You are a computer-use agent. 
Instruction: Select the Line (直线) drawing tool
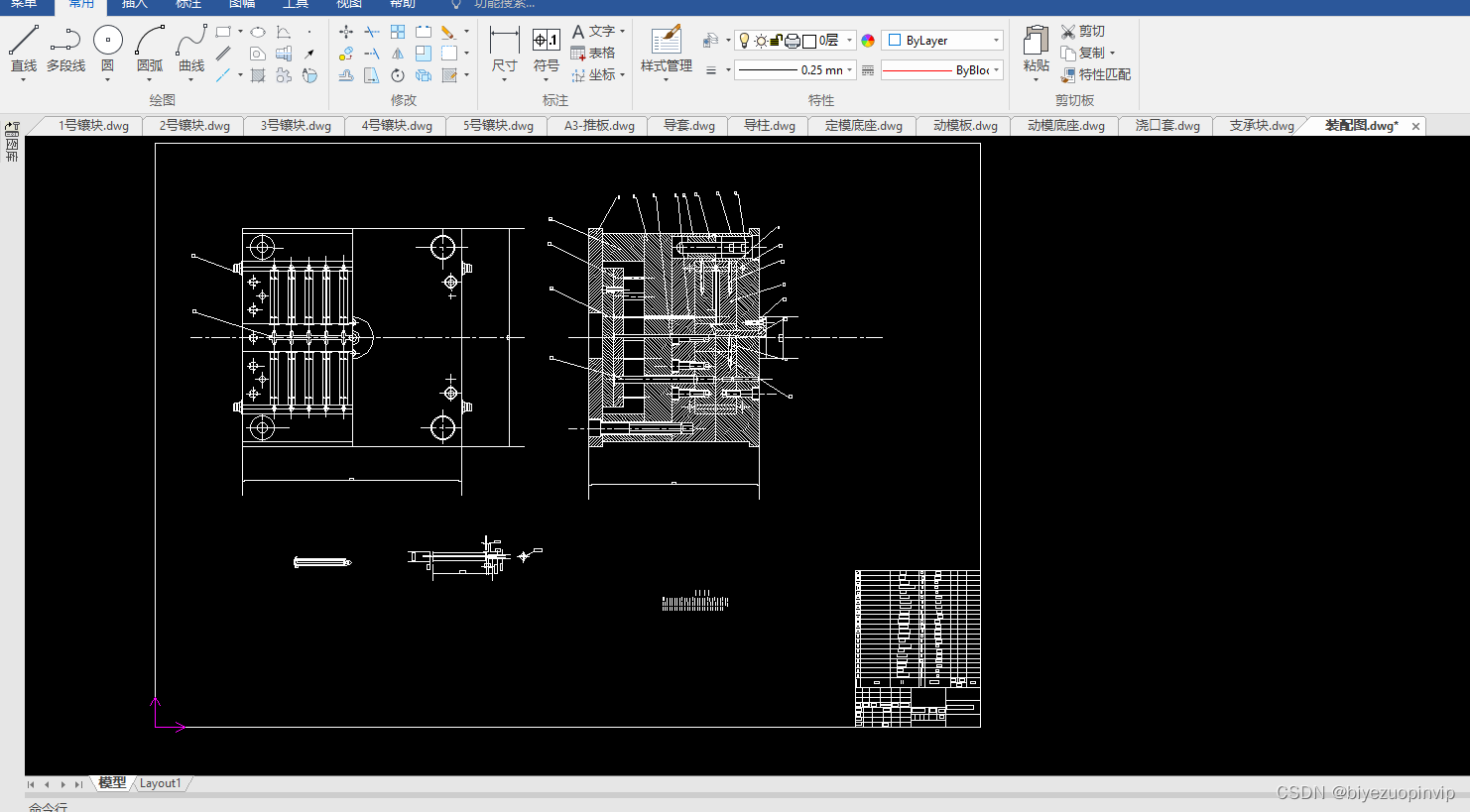[23, 48]
